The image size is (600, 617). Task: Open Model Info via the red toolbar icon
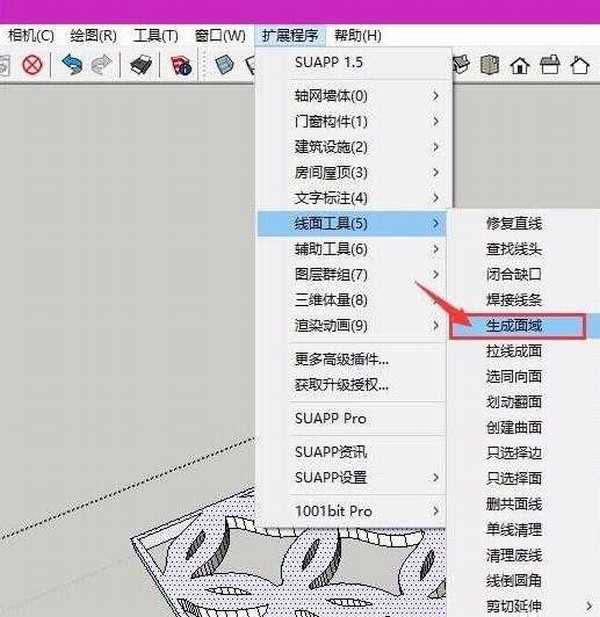181,66
